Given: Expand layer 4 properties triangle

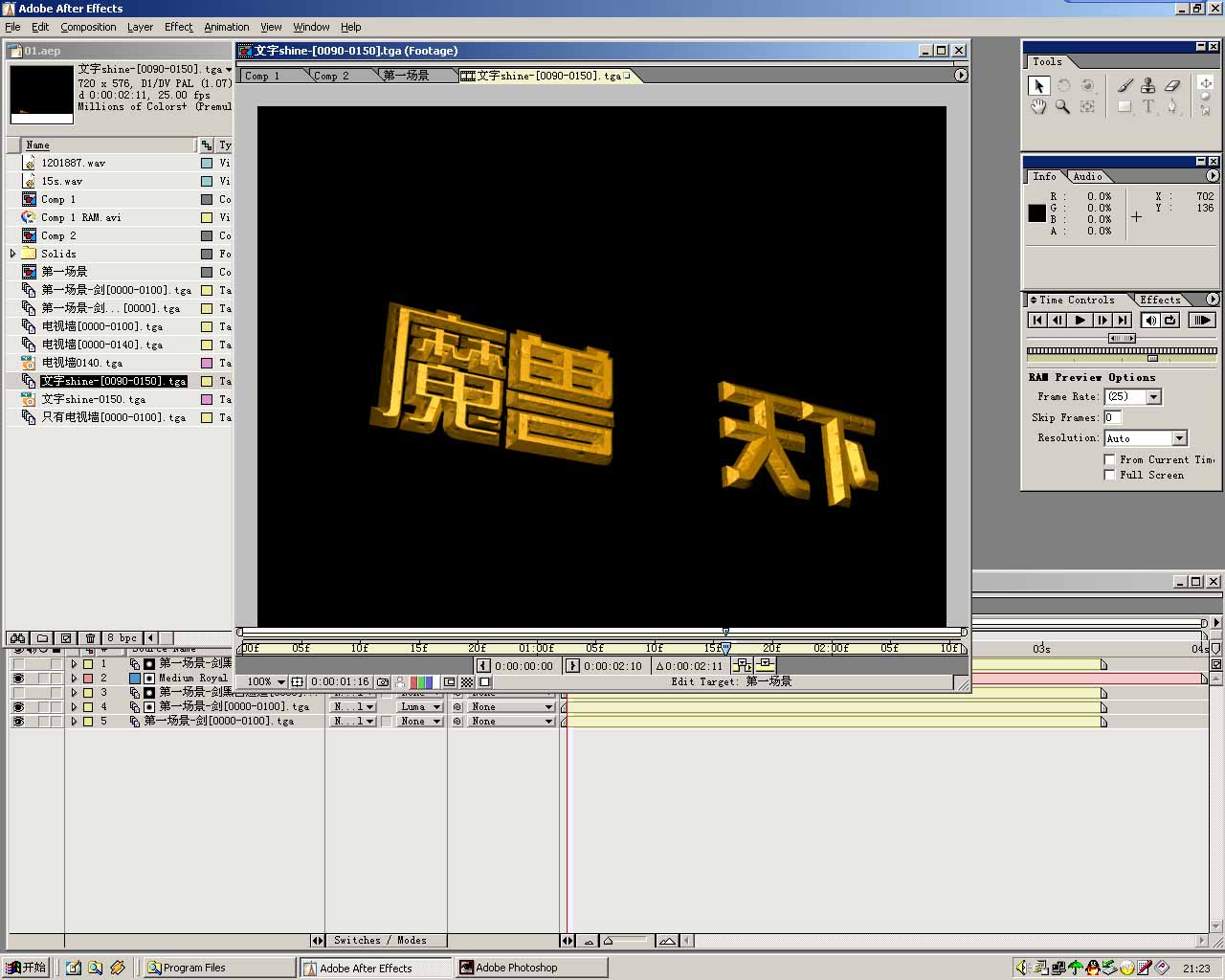Looking at the screenshot, I should (74, 706).
